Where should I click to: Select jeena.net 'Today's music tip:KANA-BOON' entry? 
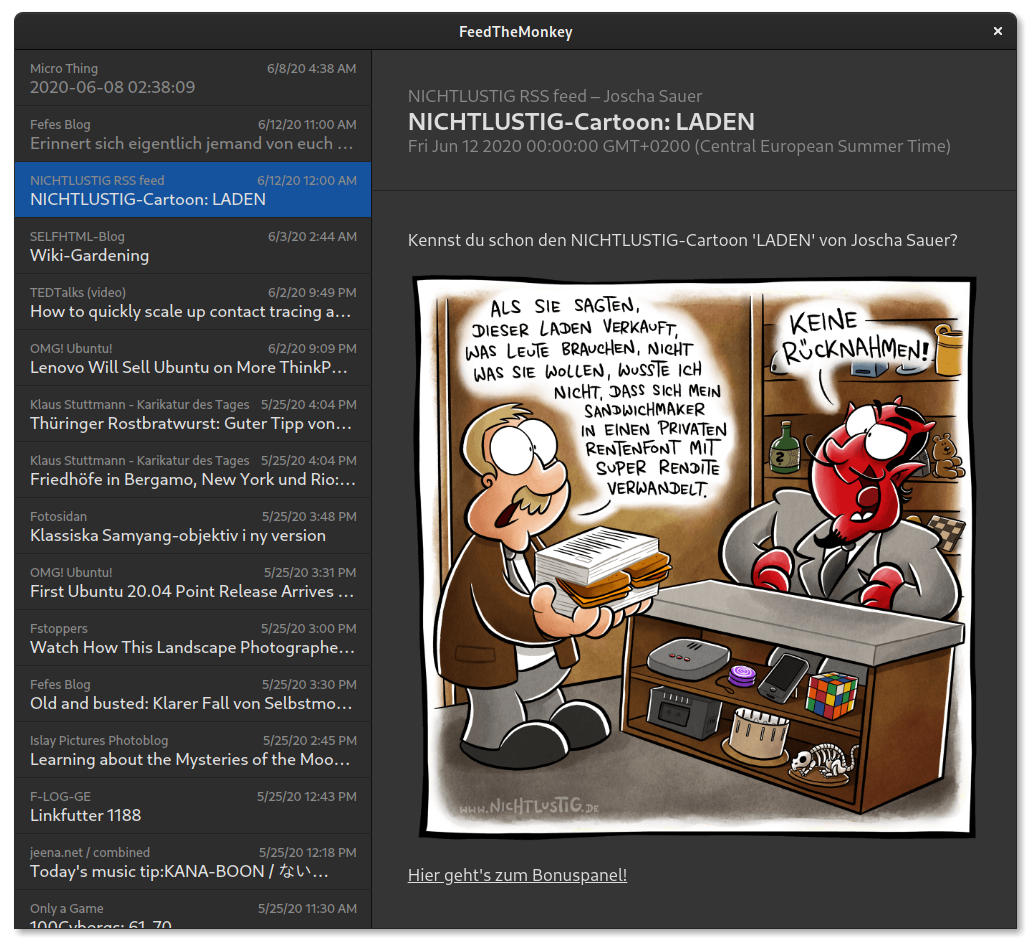pos(193,863)
